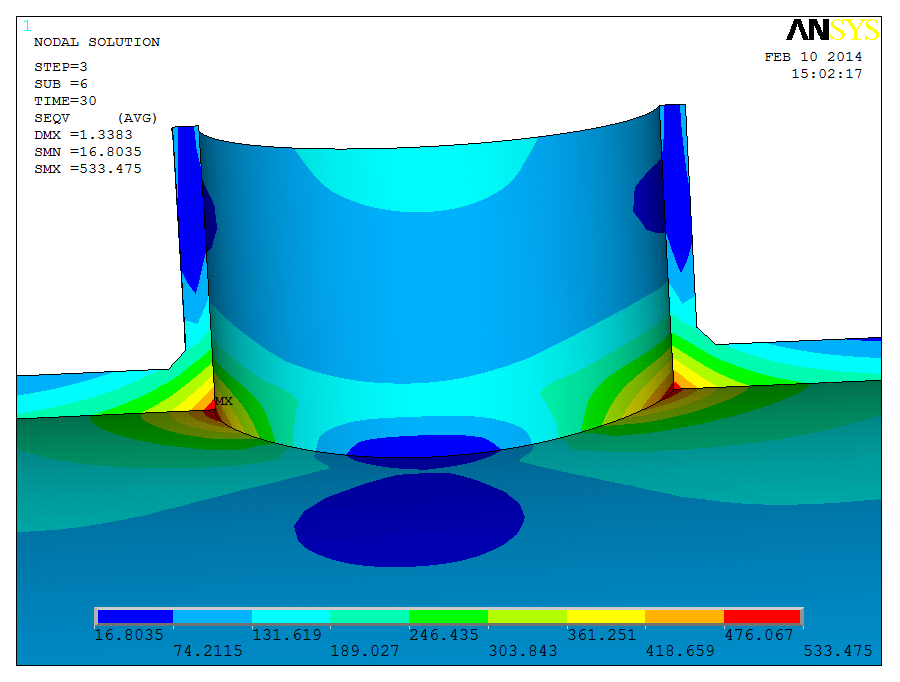Click the SUB =6 label
Viewport: 900px width, 682px height.
(61, 84)
